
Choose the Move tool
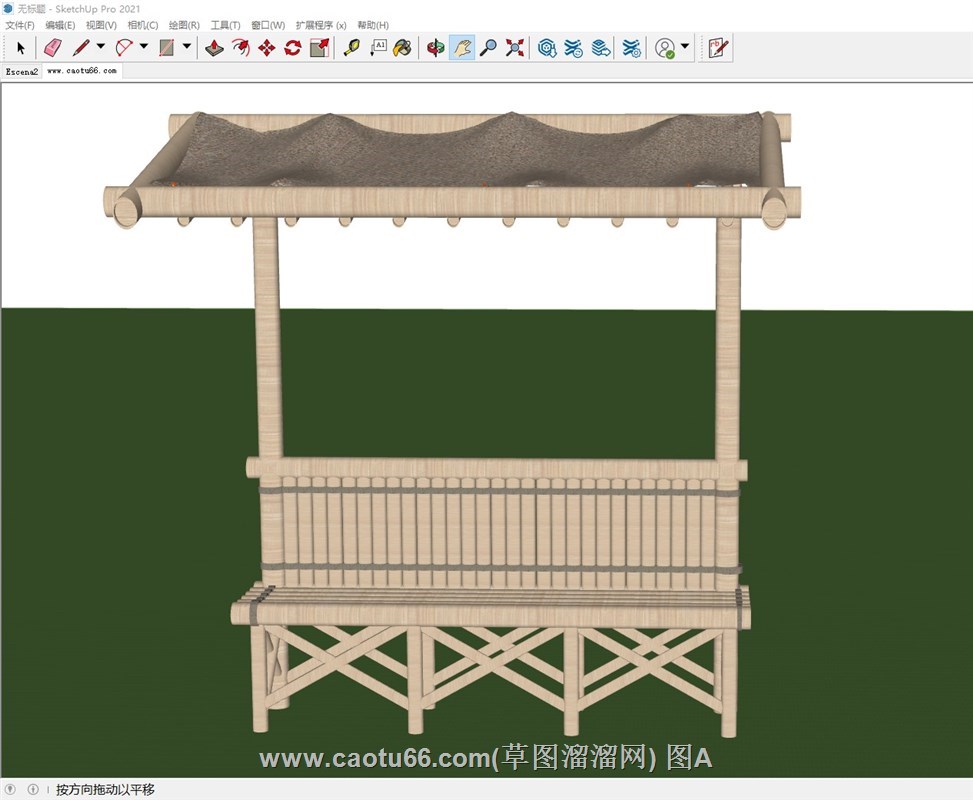point(266,47)
